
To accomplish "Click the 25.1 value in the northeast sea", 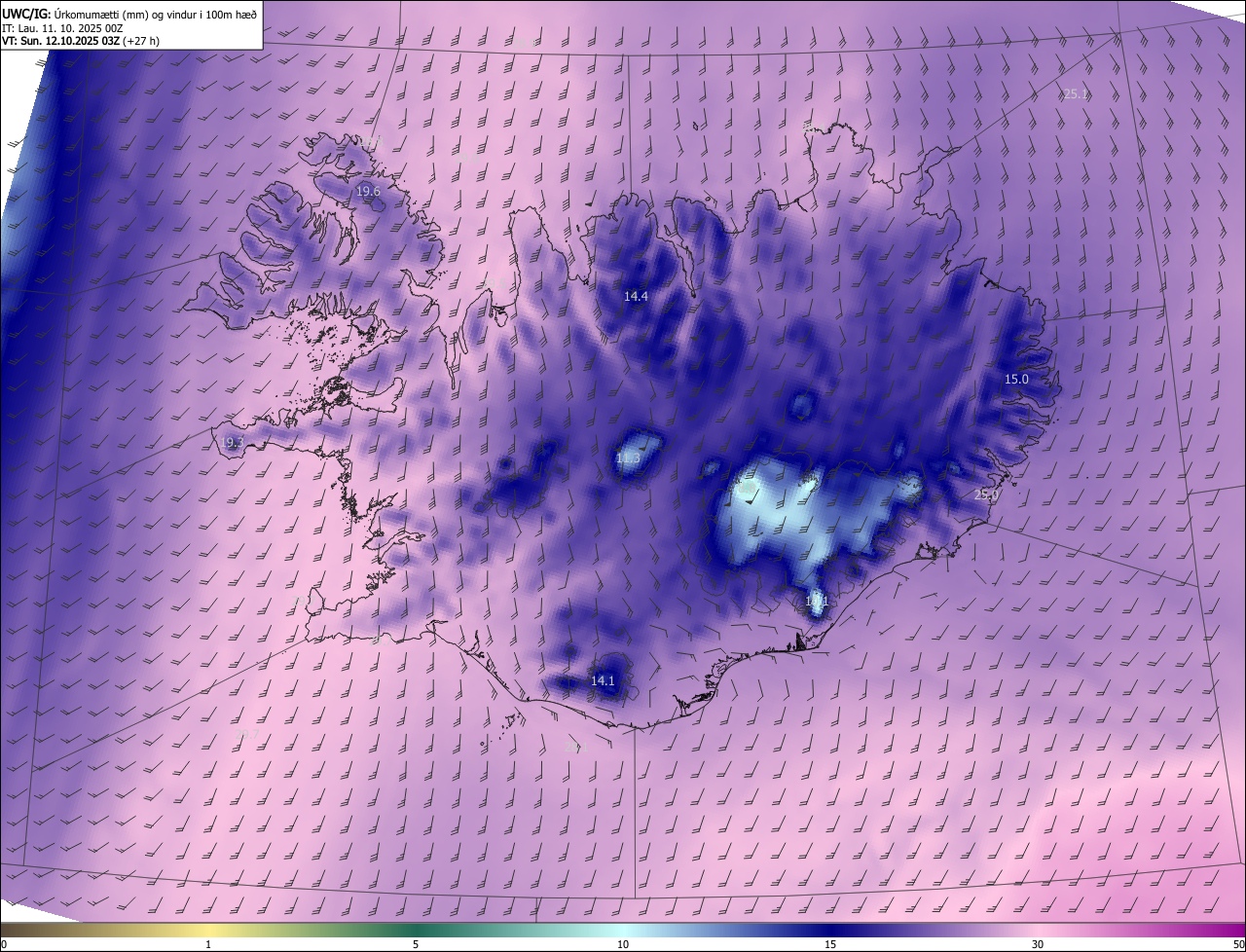I will coord(1076,94).
